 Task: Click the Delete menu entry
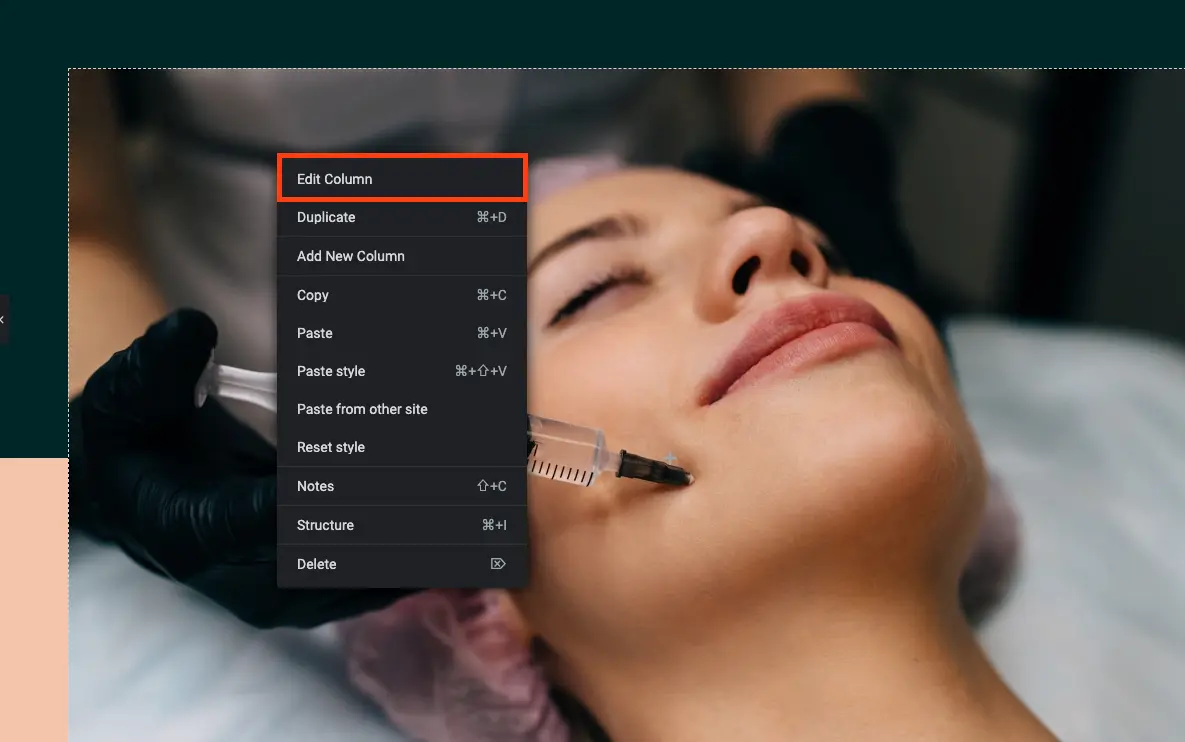(316, 564)
